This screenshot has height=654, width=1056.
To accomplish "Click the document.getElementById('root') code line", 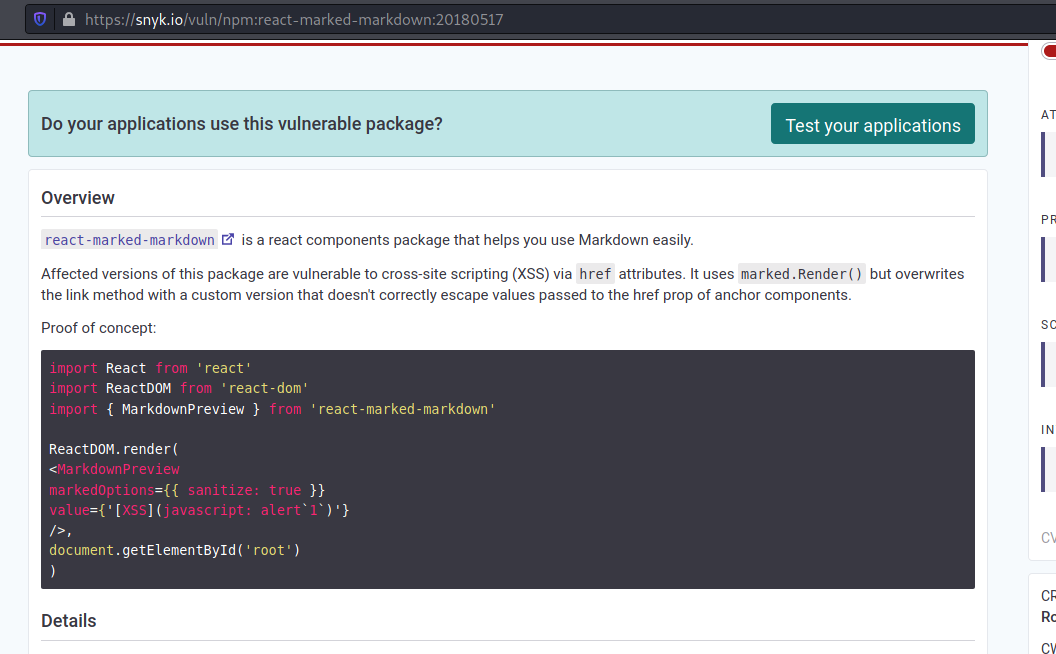I will pyautogui.click(x=174, y=550).
